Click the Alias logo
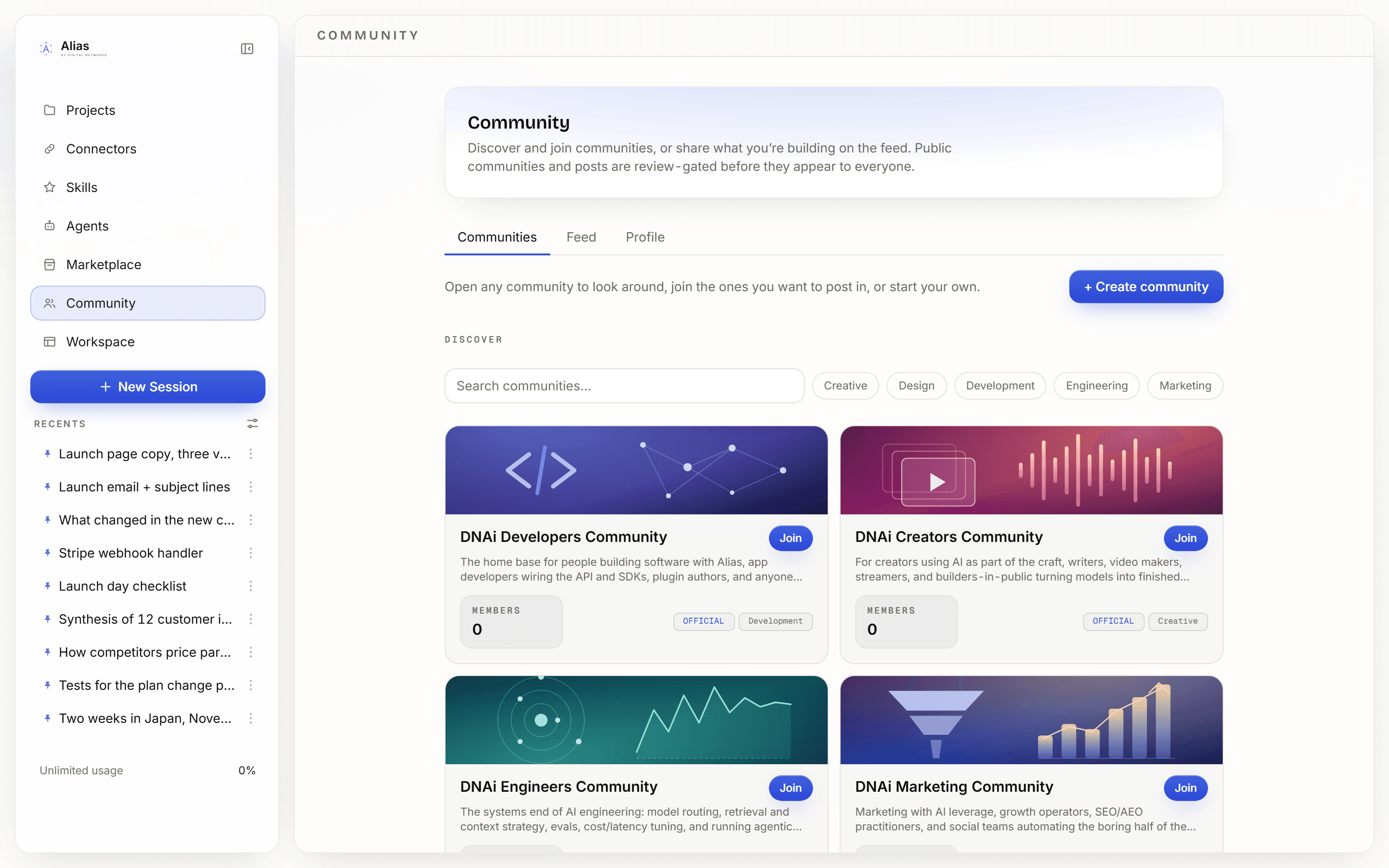 [73, 48]
